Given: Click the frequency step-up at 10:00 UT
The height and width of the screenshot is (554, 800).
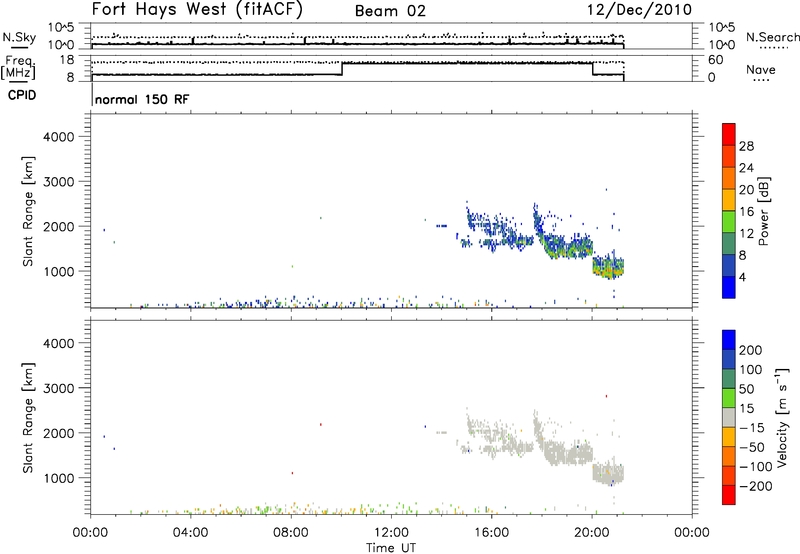Looking at the screenshot, I should coord(342,69).
